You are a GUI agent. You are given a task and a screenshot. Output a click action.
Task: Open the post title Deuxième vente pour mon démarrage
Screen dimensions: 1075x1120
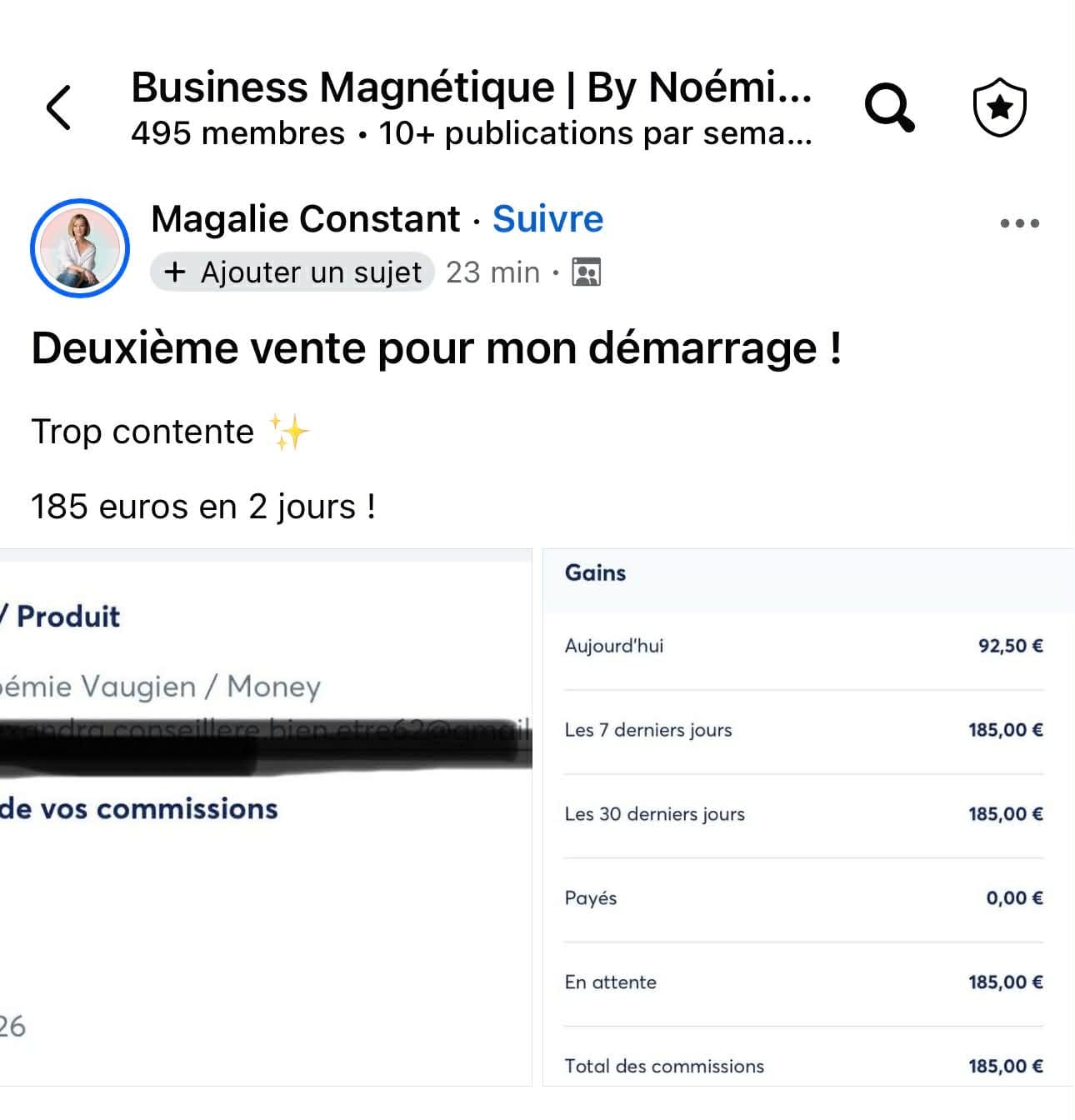pos(436,348)
